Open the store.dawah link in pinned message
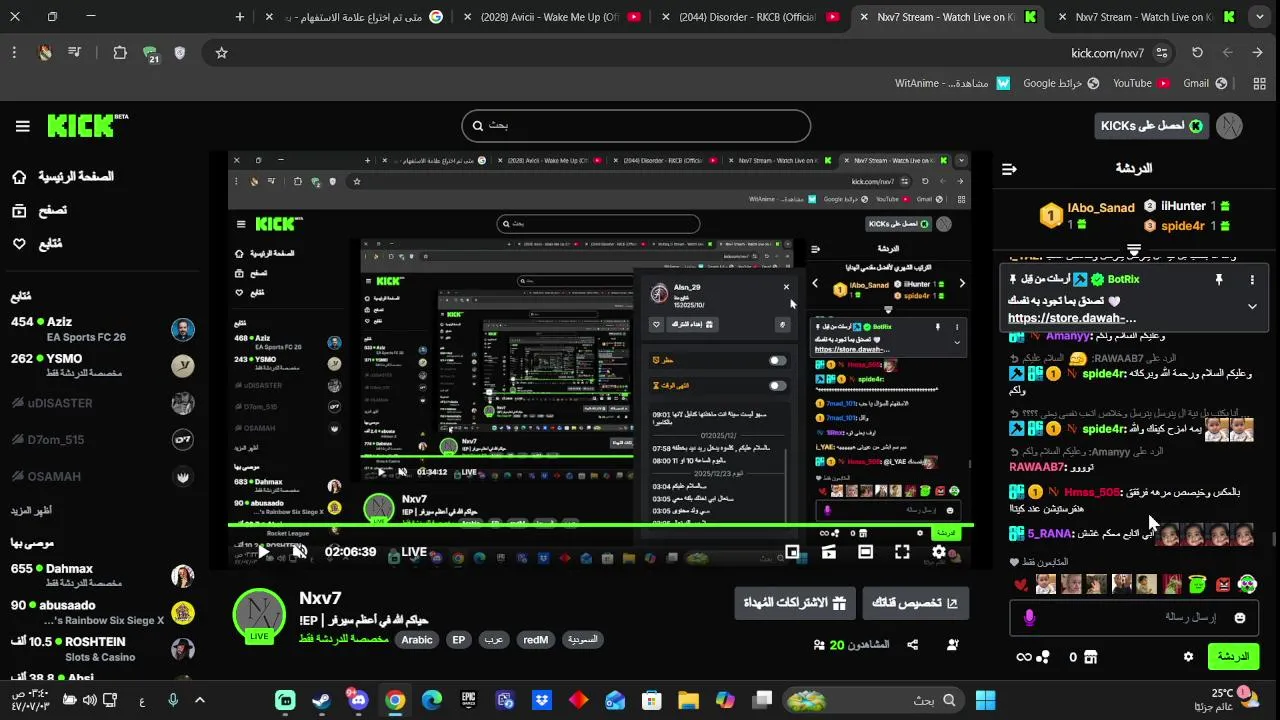The image size is (1280, 720). (1072, 318)
